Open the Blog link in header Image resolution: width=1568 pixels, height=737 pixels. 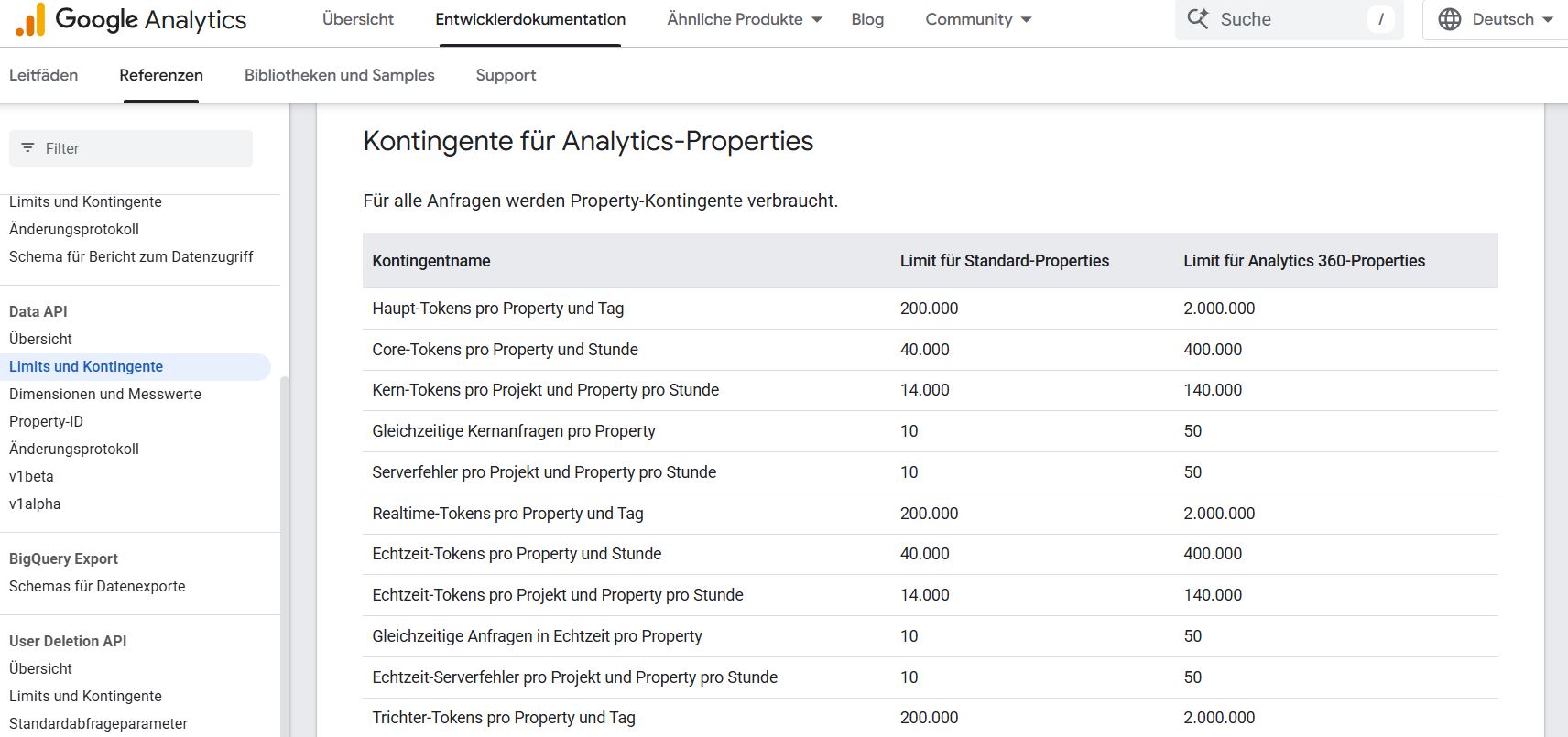coord(866,19)
